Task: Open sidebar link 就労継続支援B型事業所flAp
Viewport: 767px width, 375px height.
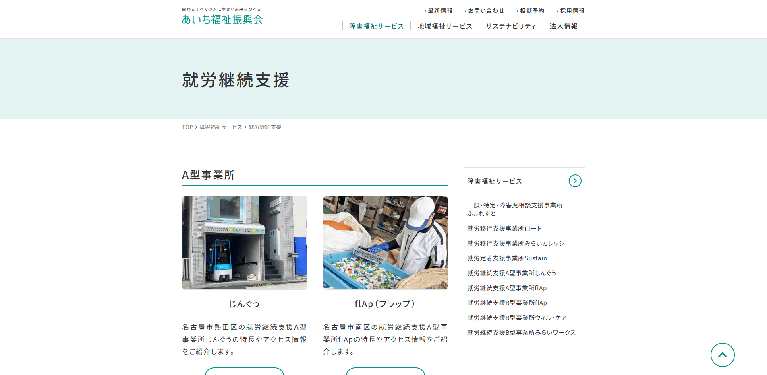Action: [x=507, y=303]
